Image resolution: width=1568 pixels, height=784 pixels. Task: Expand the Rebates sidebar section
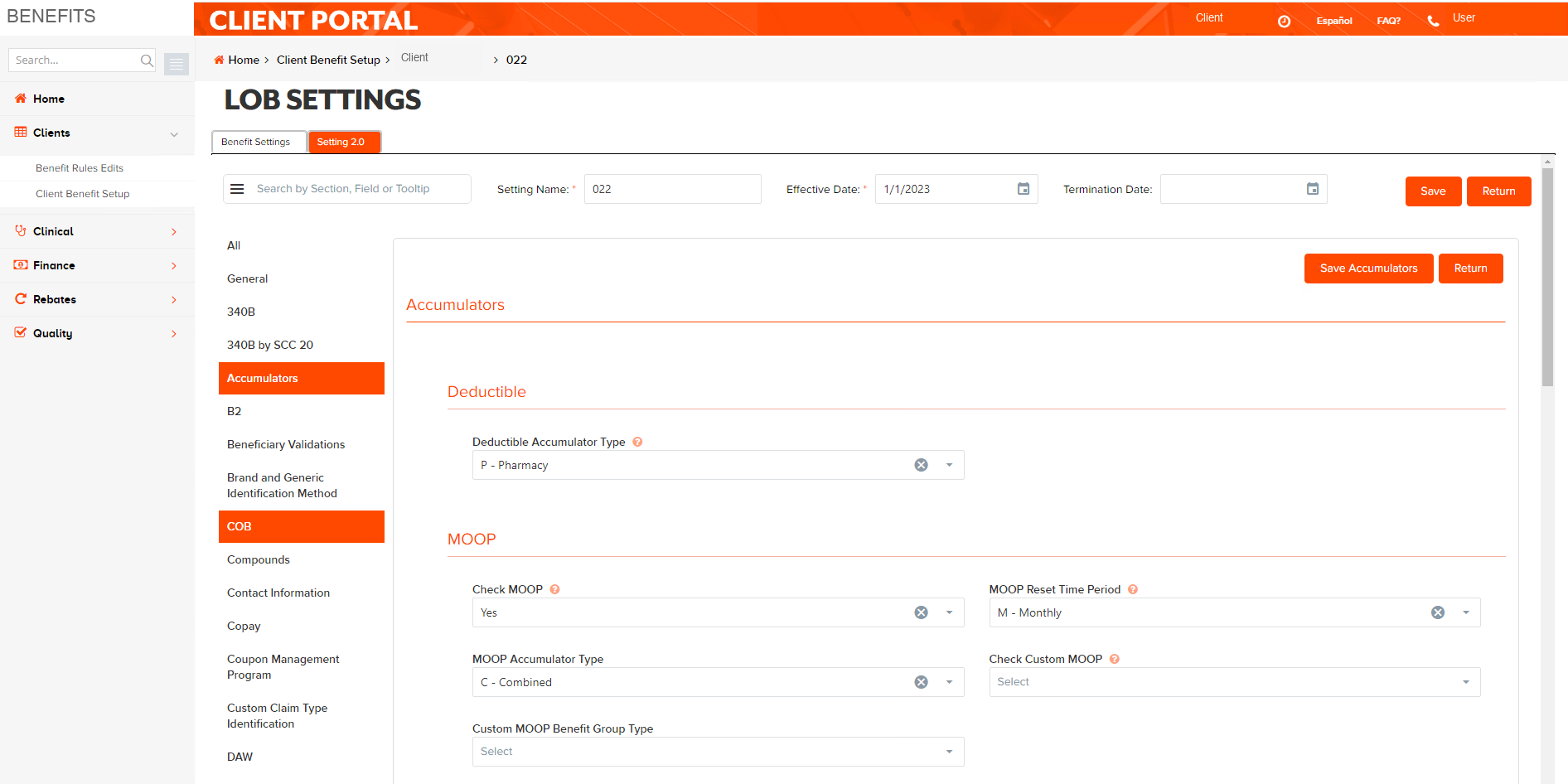tap(174, 300)
